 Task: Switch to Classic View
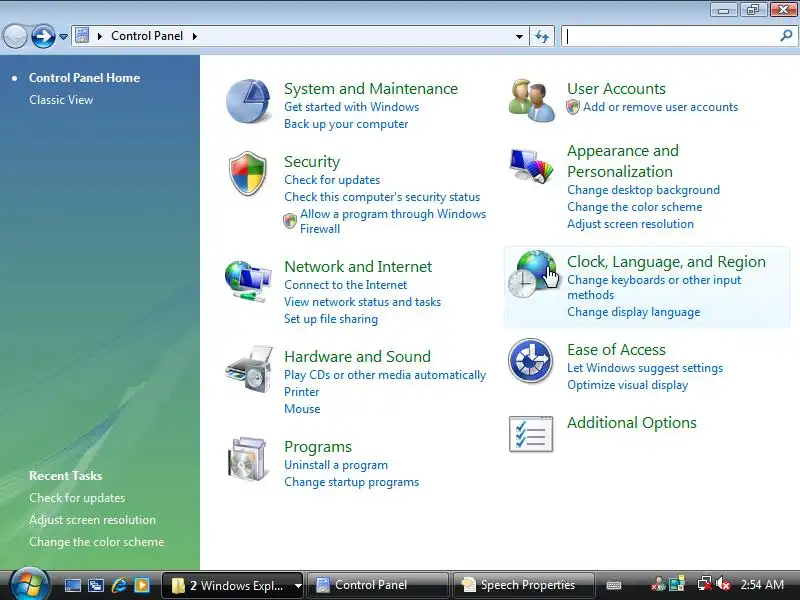pyautogui.click(x=61, y=99)
